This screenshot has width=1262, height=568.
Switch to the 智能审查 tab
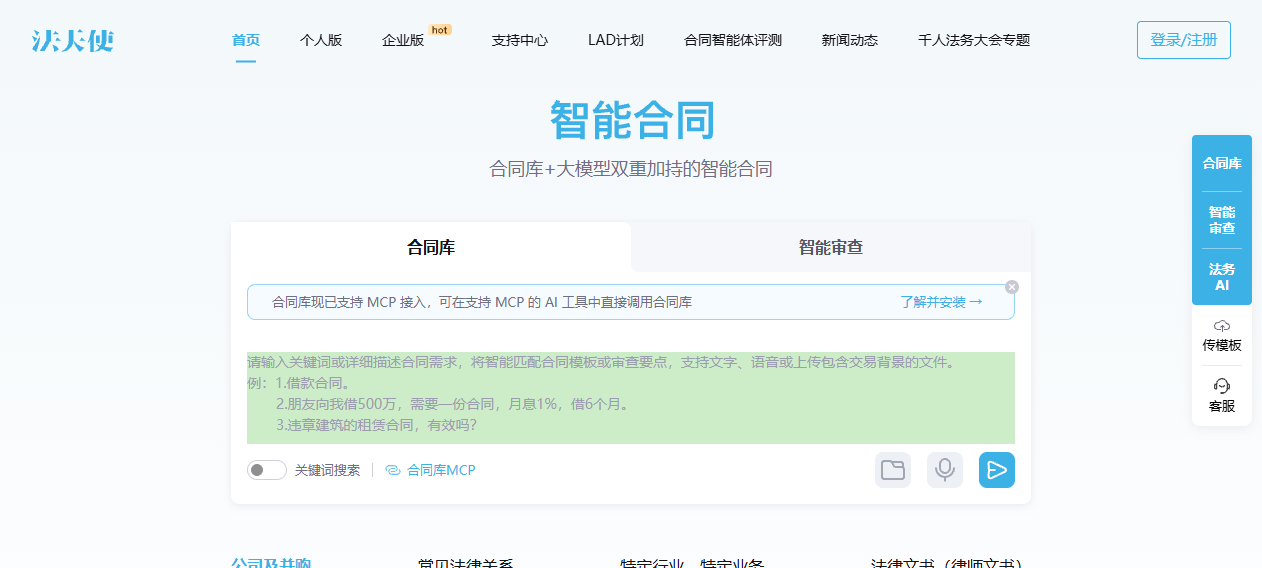tap(831, 247)
